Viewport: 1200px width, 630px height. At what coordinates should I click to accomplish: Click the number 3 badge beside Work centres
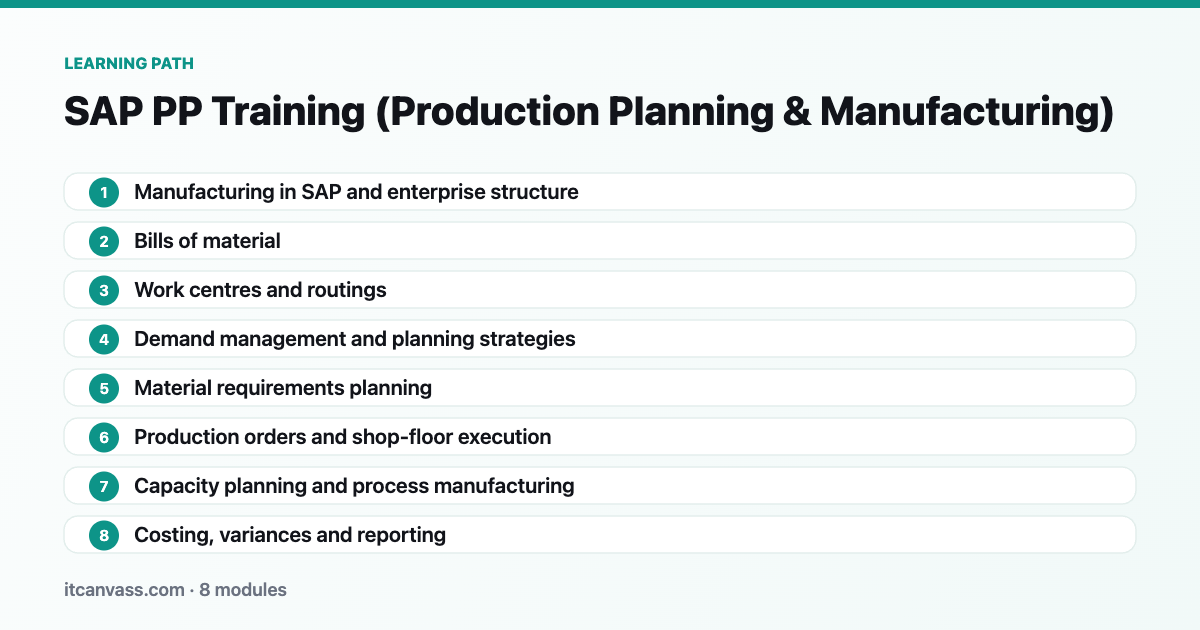click(x=103, y=290)
